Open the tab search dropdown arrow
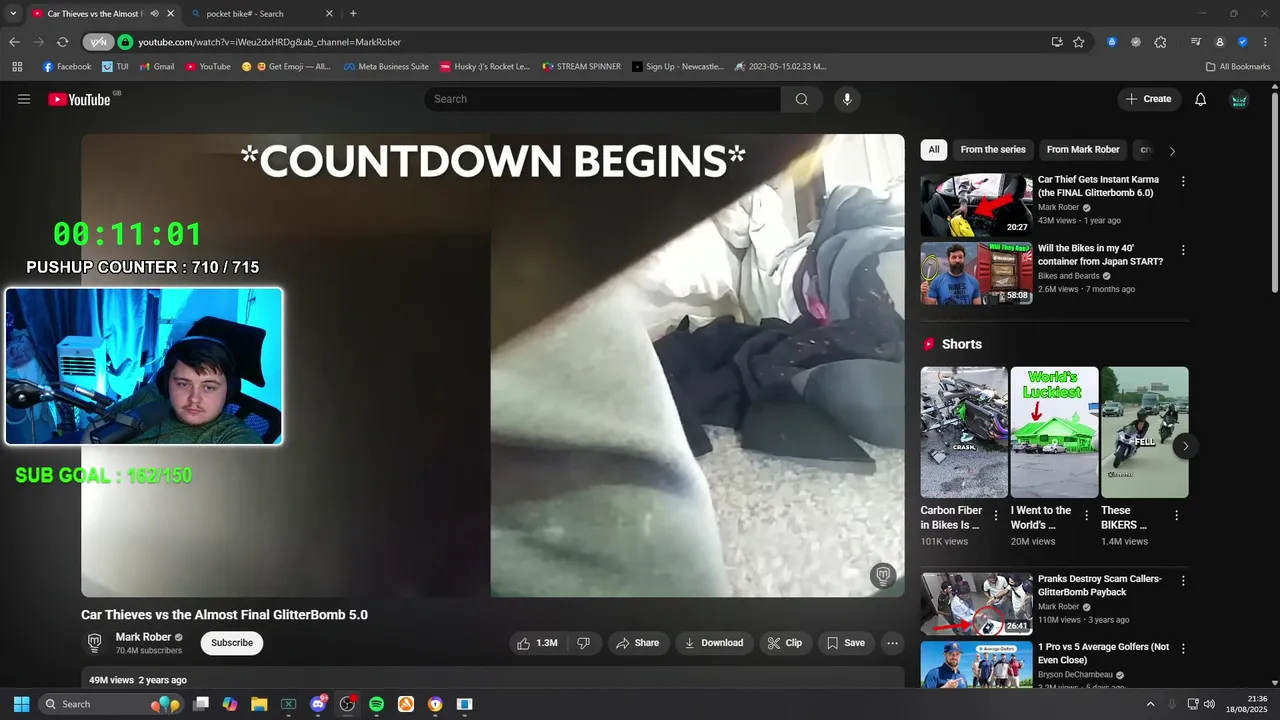 click(13, 14)
